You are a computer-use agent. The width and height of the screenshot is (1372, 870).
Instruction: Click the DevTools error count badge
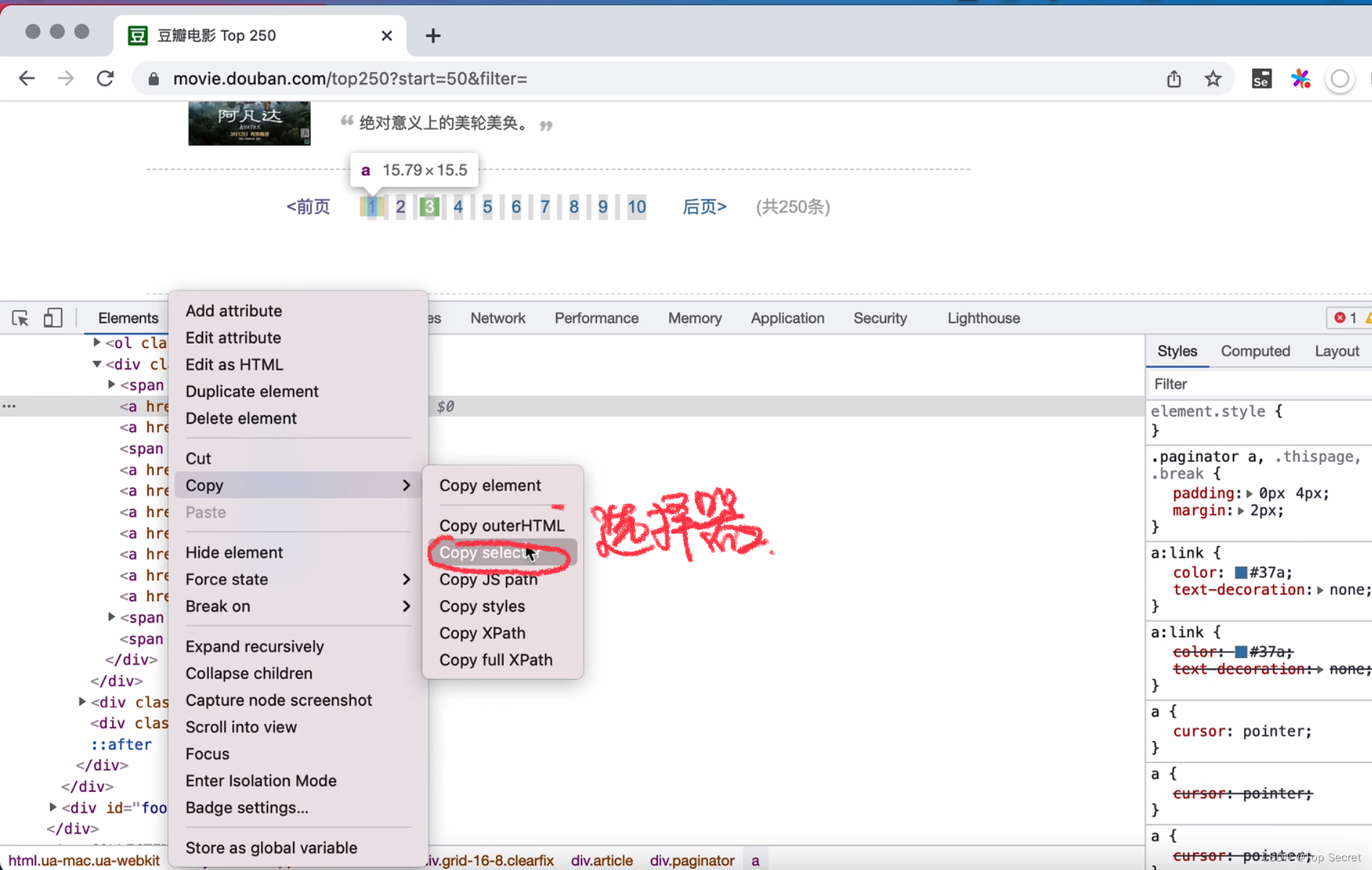coord(1346,318)
